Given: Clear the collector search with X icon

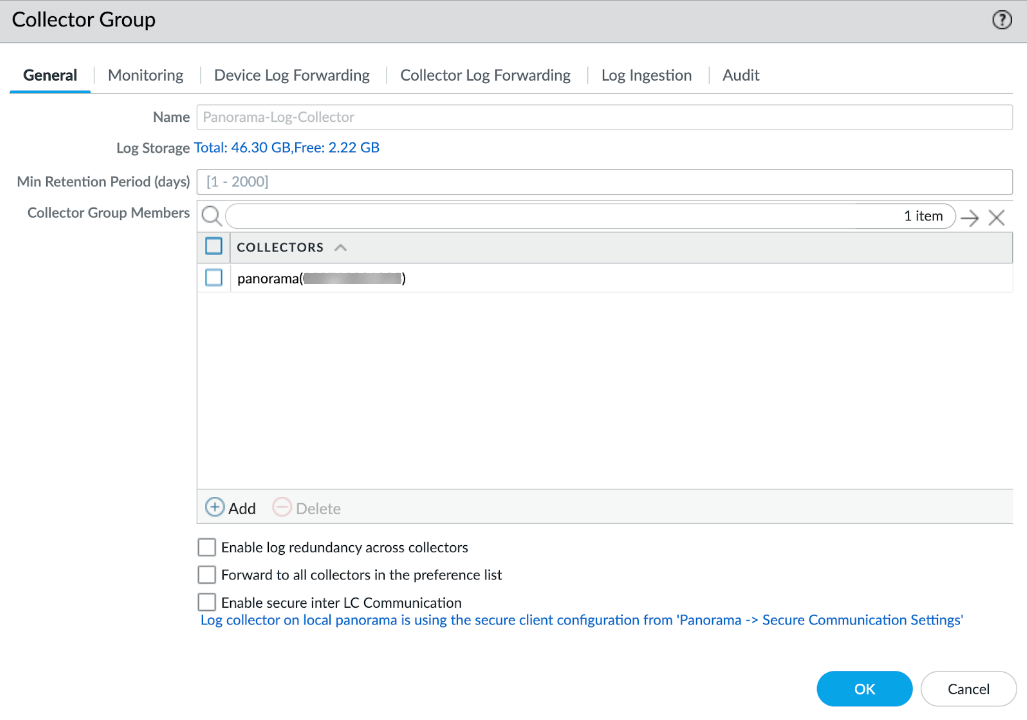Looking at the screenshot, I should click(996, 217).
